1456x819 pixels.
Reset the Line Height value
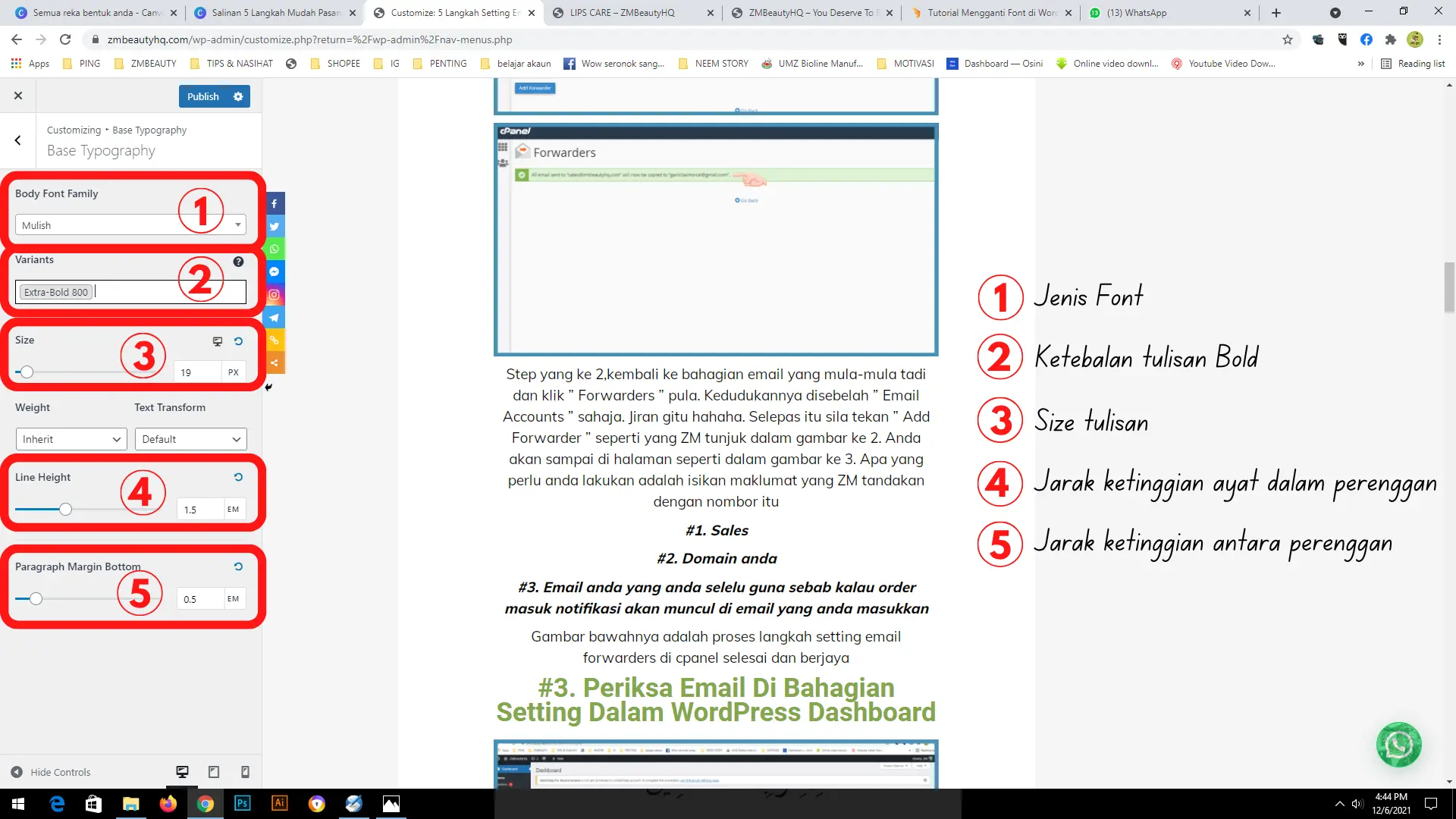[238, 477]
